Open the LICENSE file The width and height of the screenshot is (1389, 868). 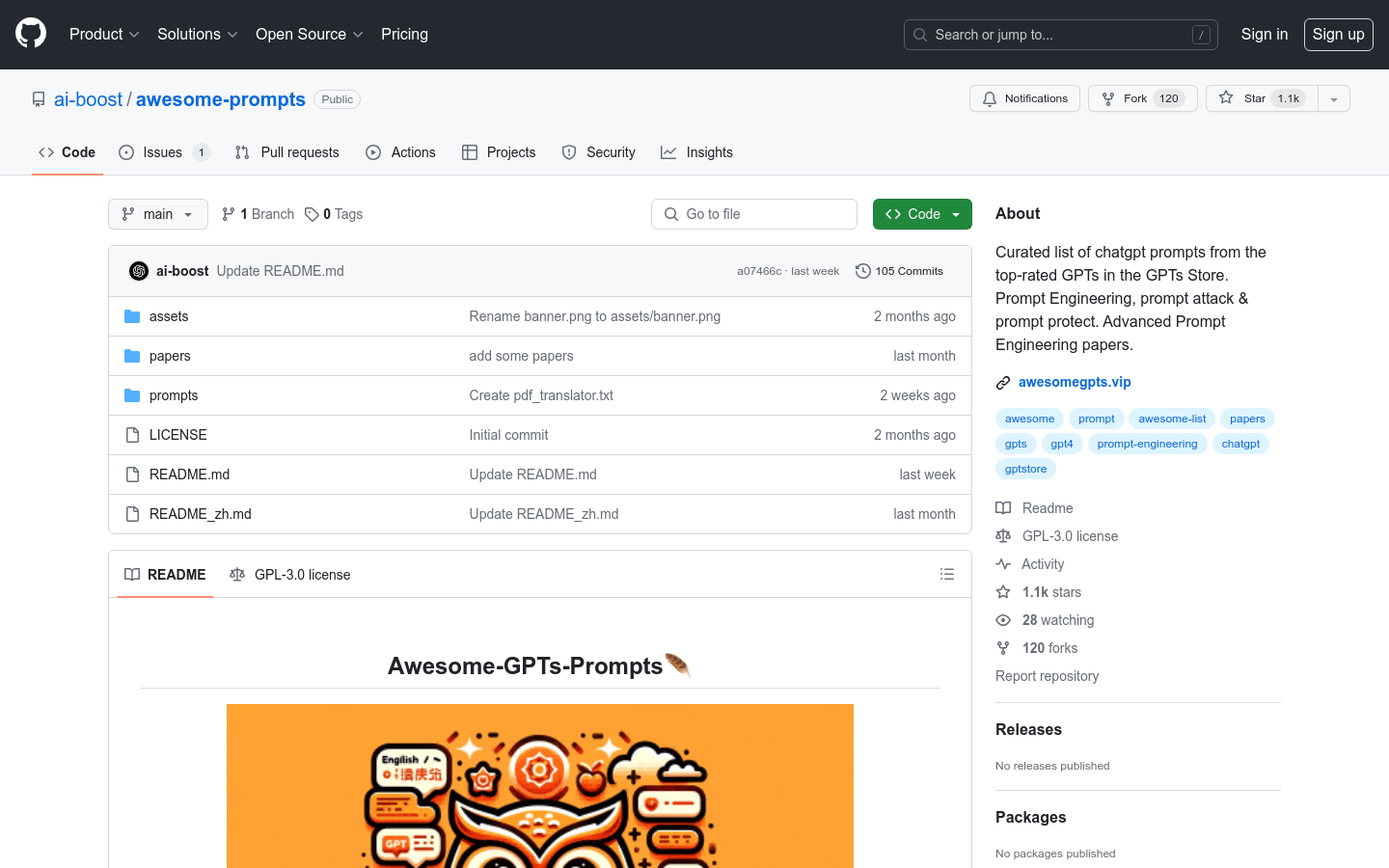tap(178, 435)
